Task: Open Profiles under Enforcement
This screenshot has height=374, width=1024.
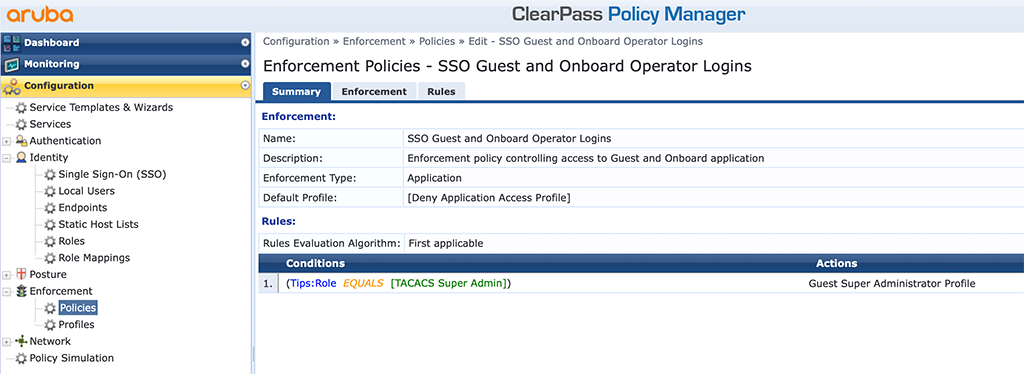Action: click(x=76, y=324)
